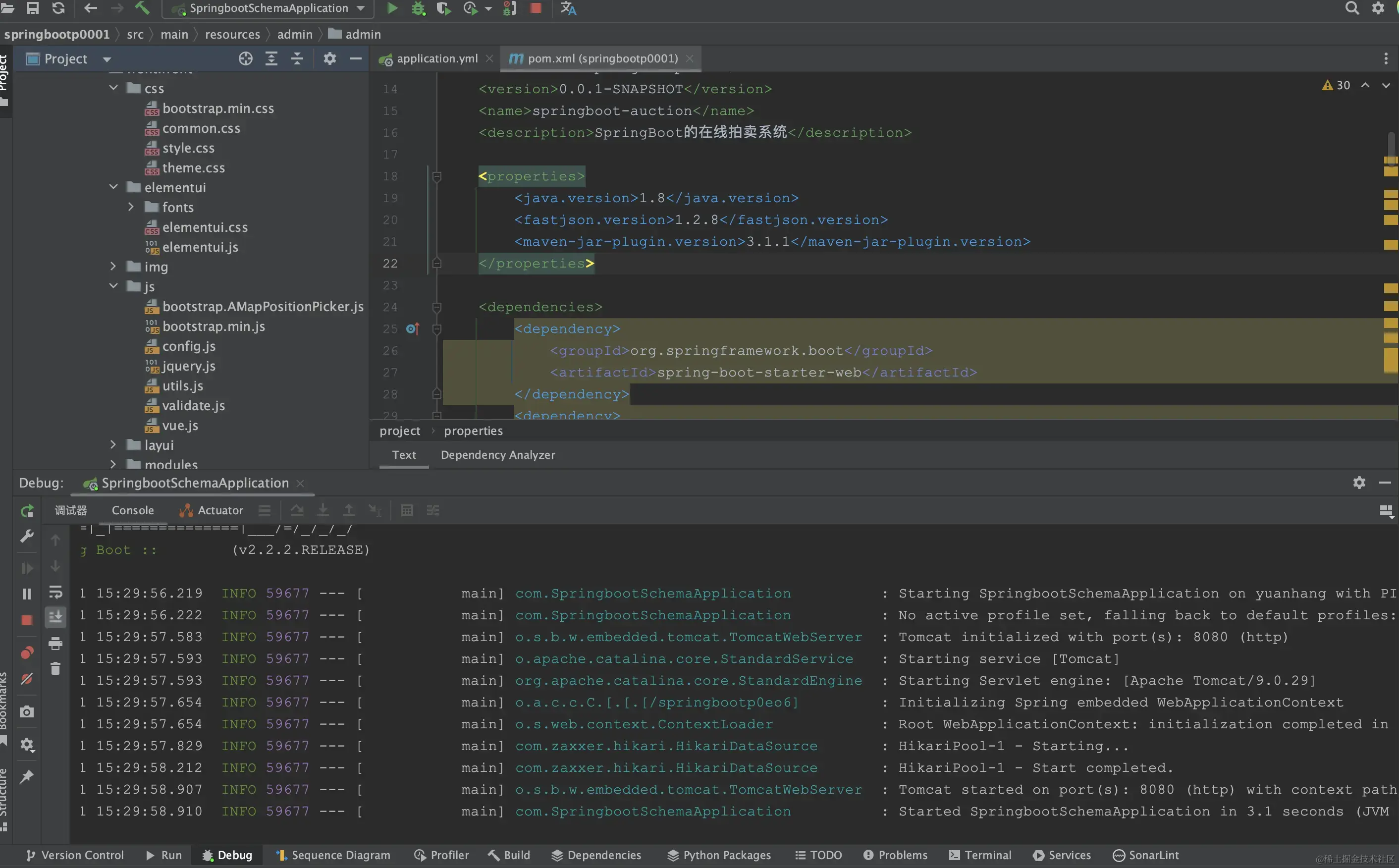The image size is (1399, 868).
Task: Expand the layui folder
Action: pyautogui.click(x=113, y=445)
